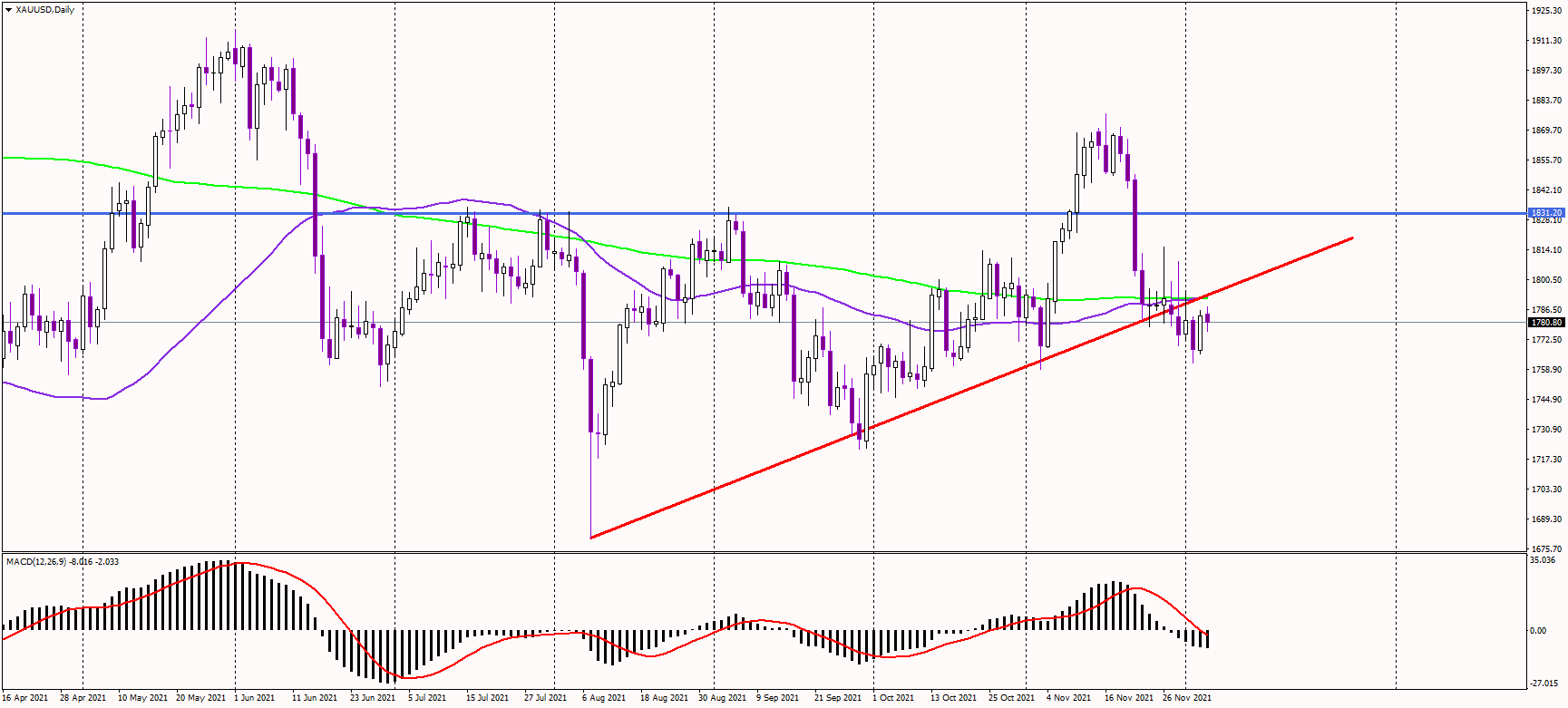Click price scale value 1717.30

tap(1547, 460)
